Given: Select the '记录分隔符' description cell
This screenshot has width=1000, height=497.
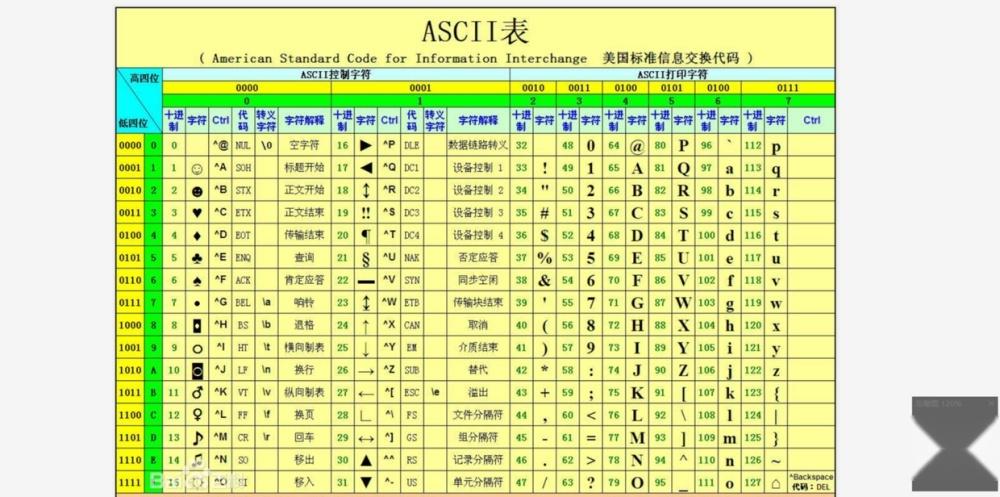Looking at the screenshot, I should point(478,460).
